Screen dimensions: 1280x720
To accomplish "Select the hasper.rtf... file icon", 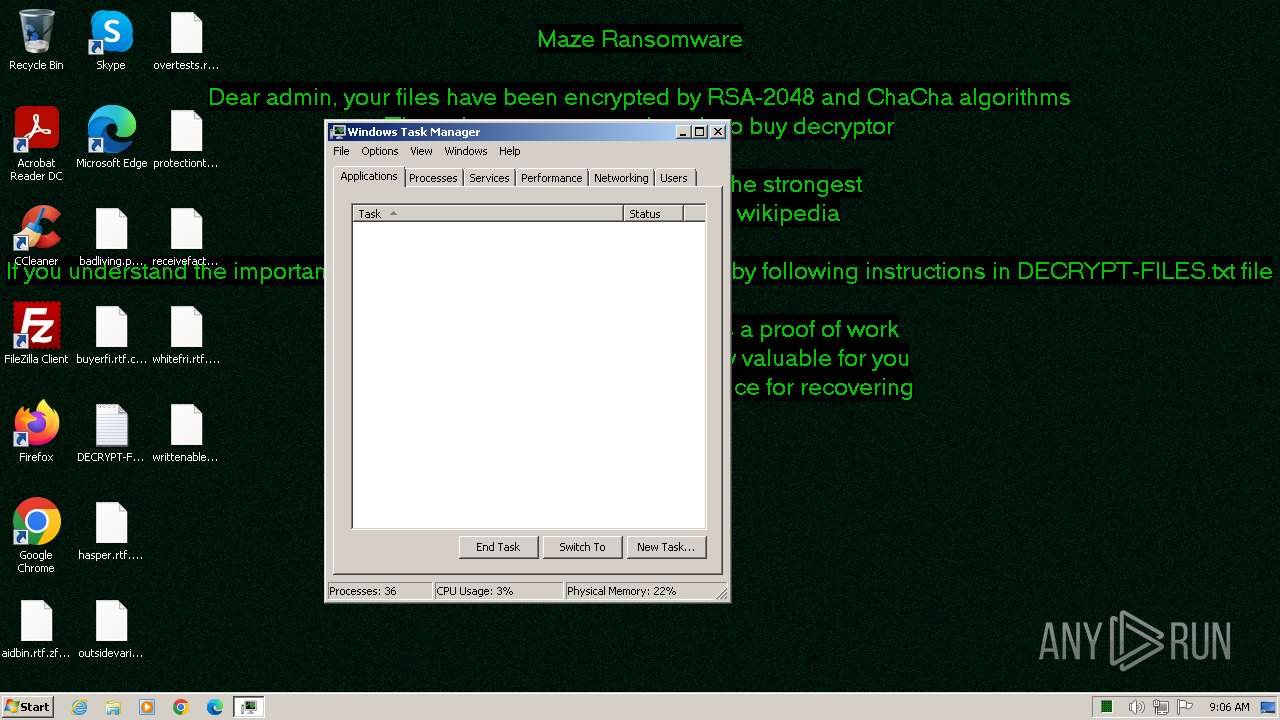I will pyautogui.click(x=111, y=531).
